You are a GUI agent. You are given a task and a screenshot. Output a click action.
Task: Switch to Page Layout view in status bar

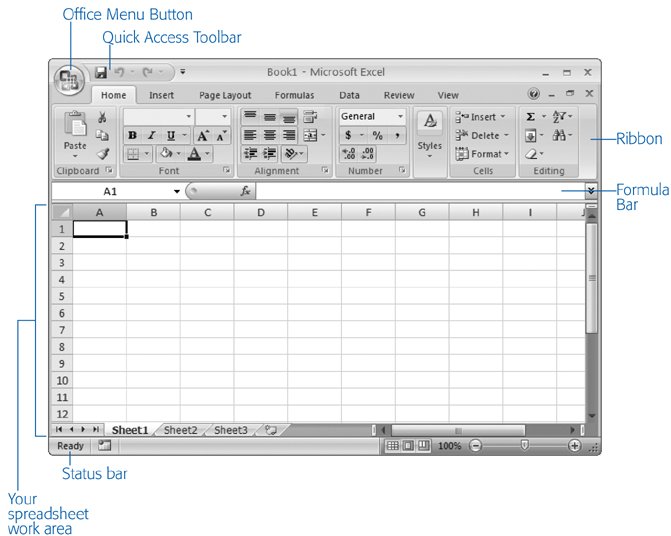(x=408, y=446)
